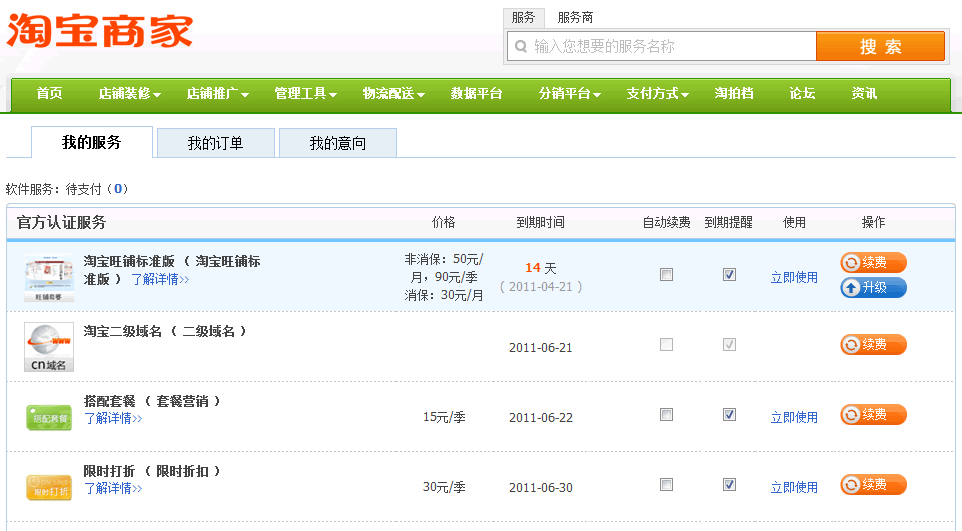
Task: Click the yellow 限时打折 icon
Action: [49, 487]
